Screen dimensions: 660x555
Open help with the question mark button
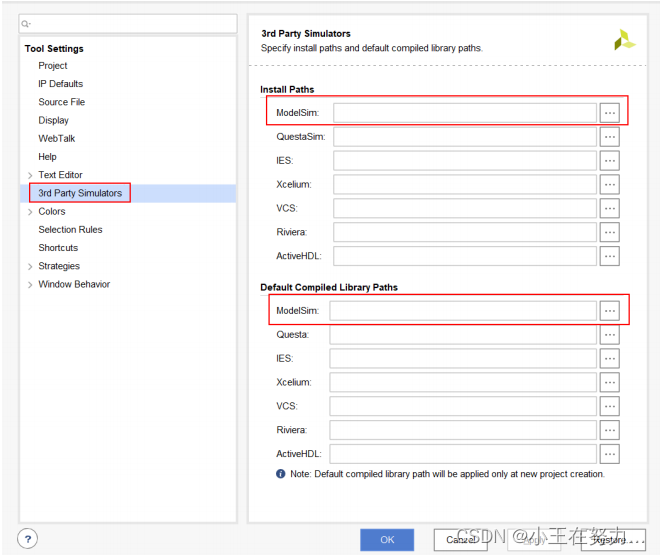[x=27, y=539]
